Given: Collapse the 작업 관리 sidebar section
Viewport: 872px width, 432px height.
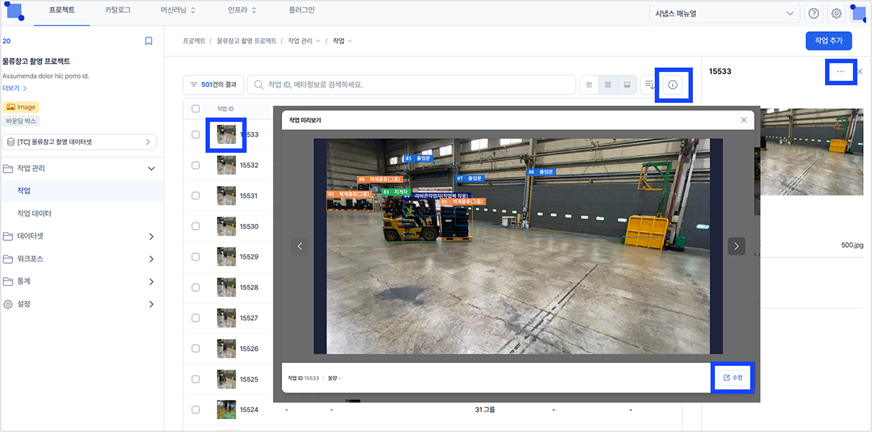Looking at the screenshot, I should tap(151, 168).
